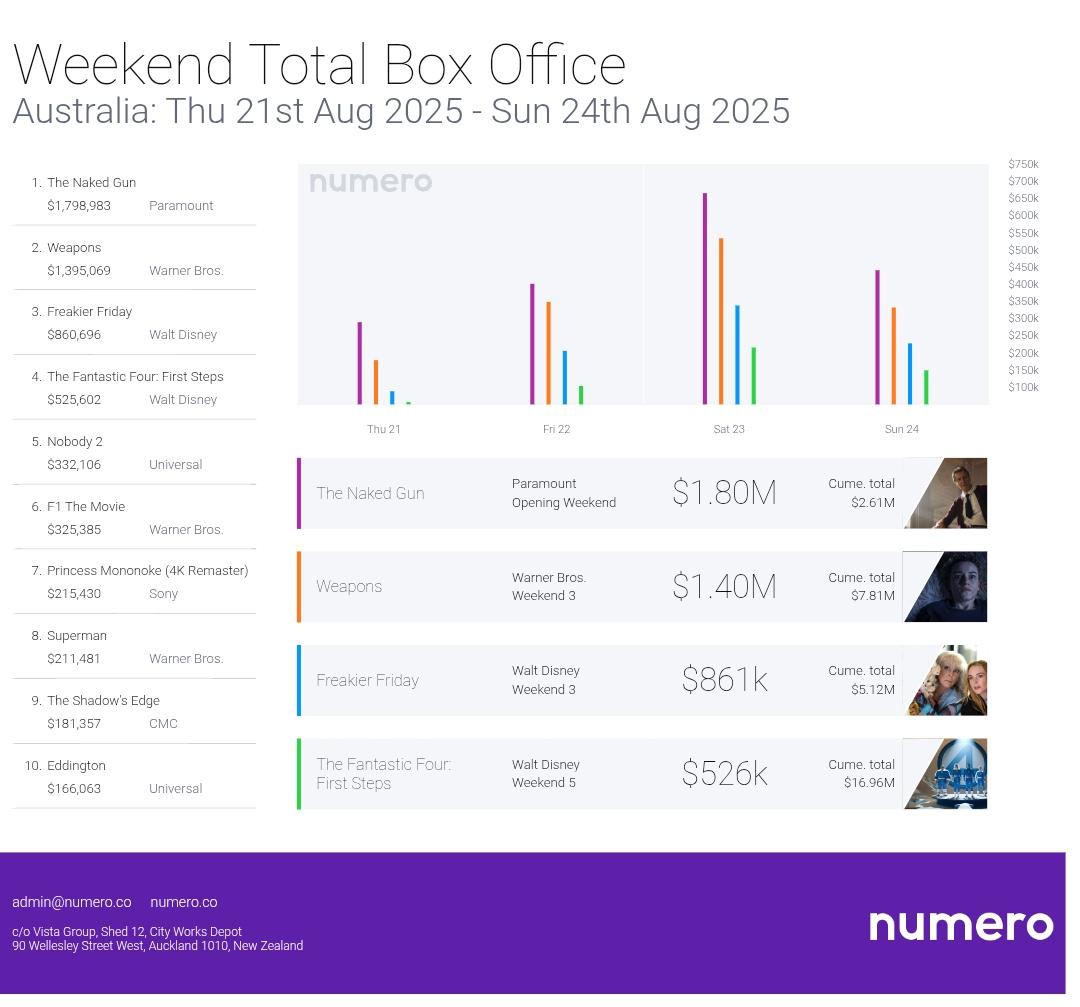Select 'The Fantastic Four: First Steps' list entry
The image size is (1080, 1007).
click(x=135, y=377)
